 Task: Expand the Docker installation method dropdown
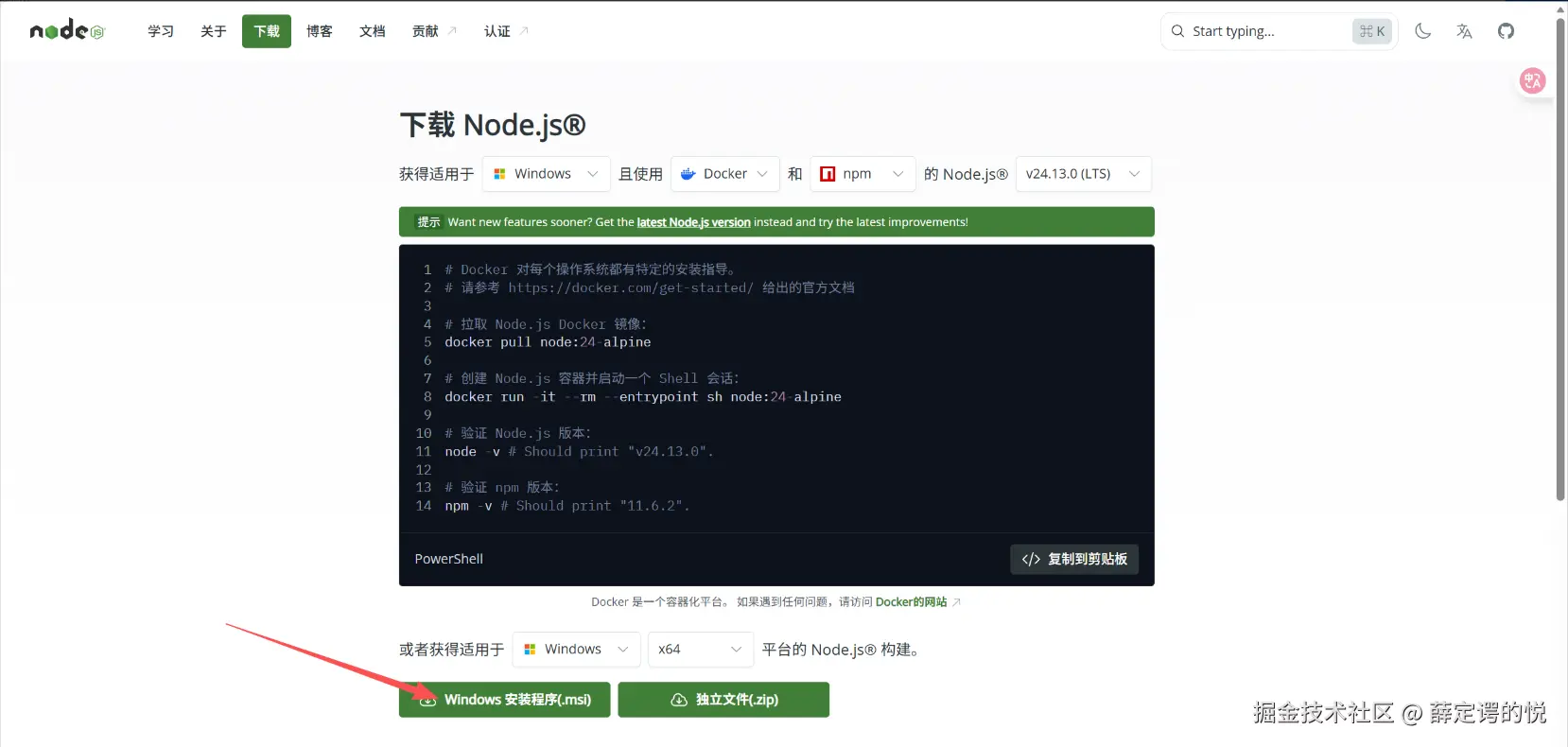tap(725, 174)
